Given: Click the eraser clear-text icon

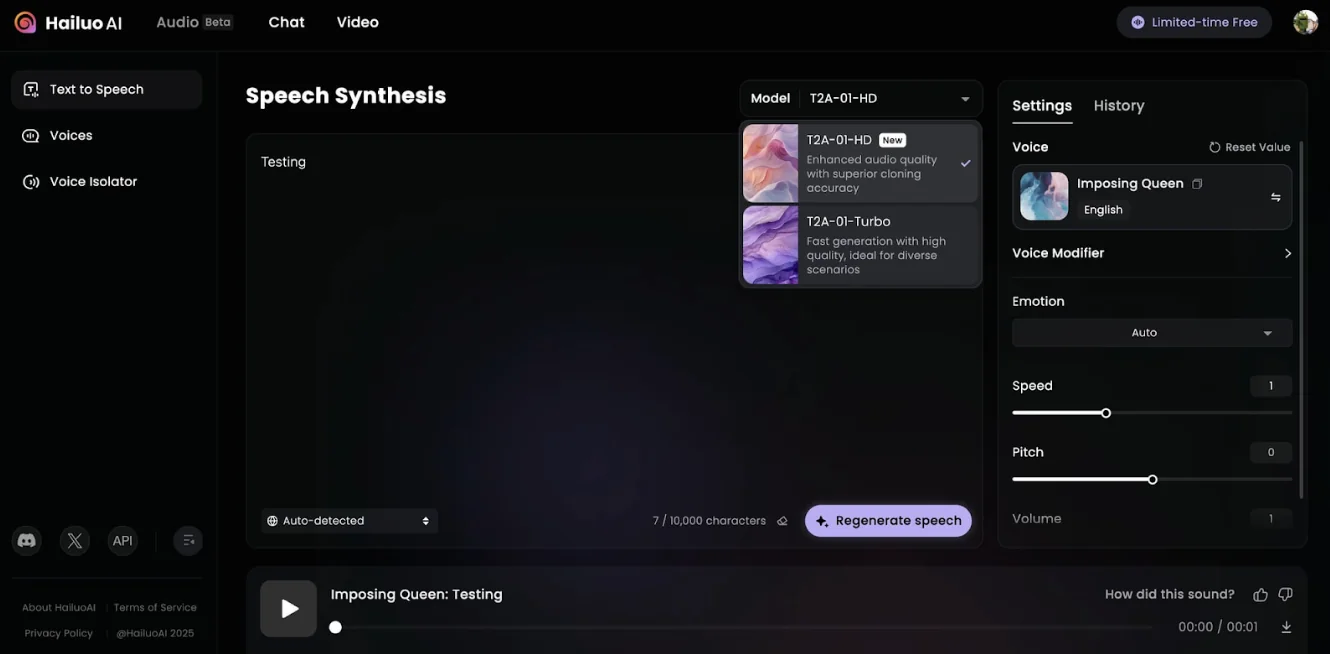Looking at the screenshot, I should click(782, 521).
